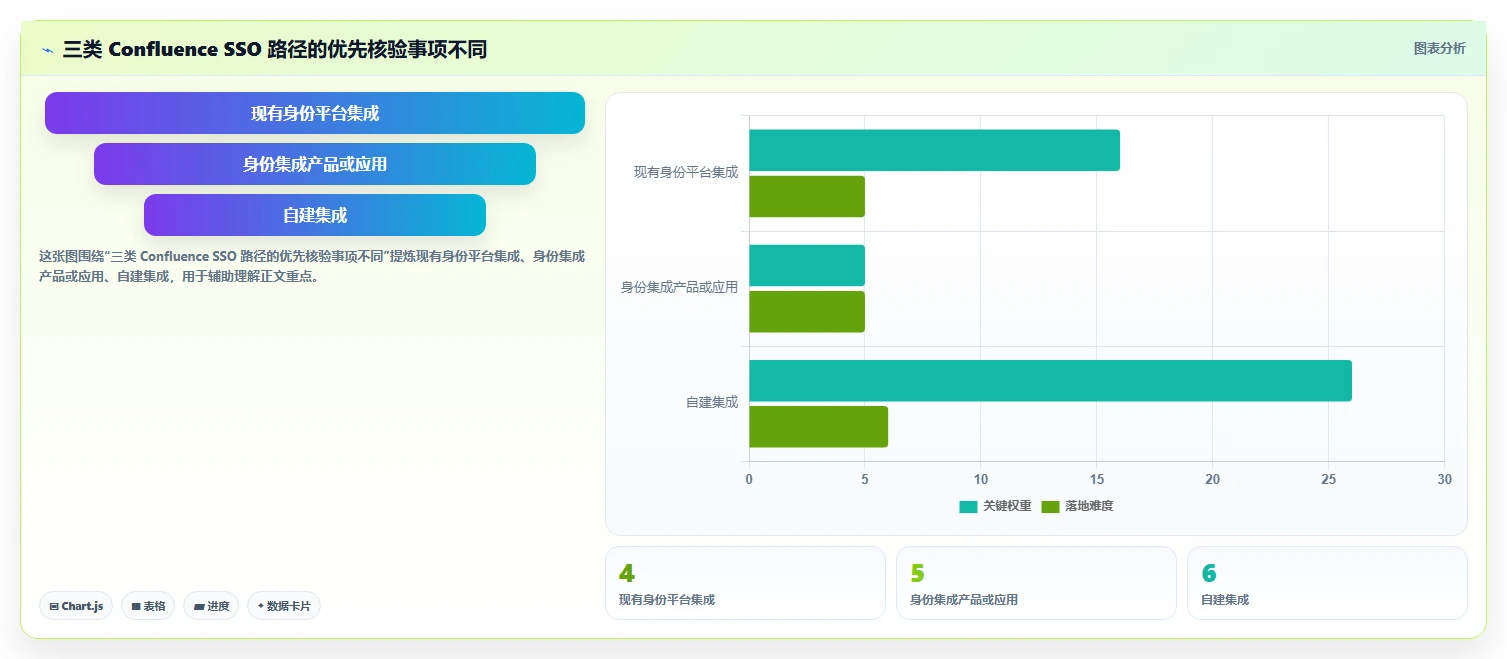Click teal 关键权重 bar for 身份集成产品或应用

pos(807,265)
